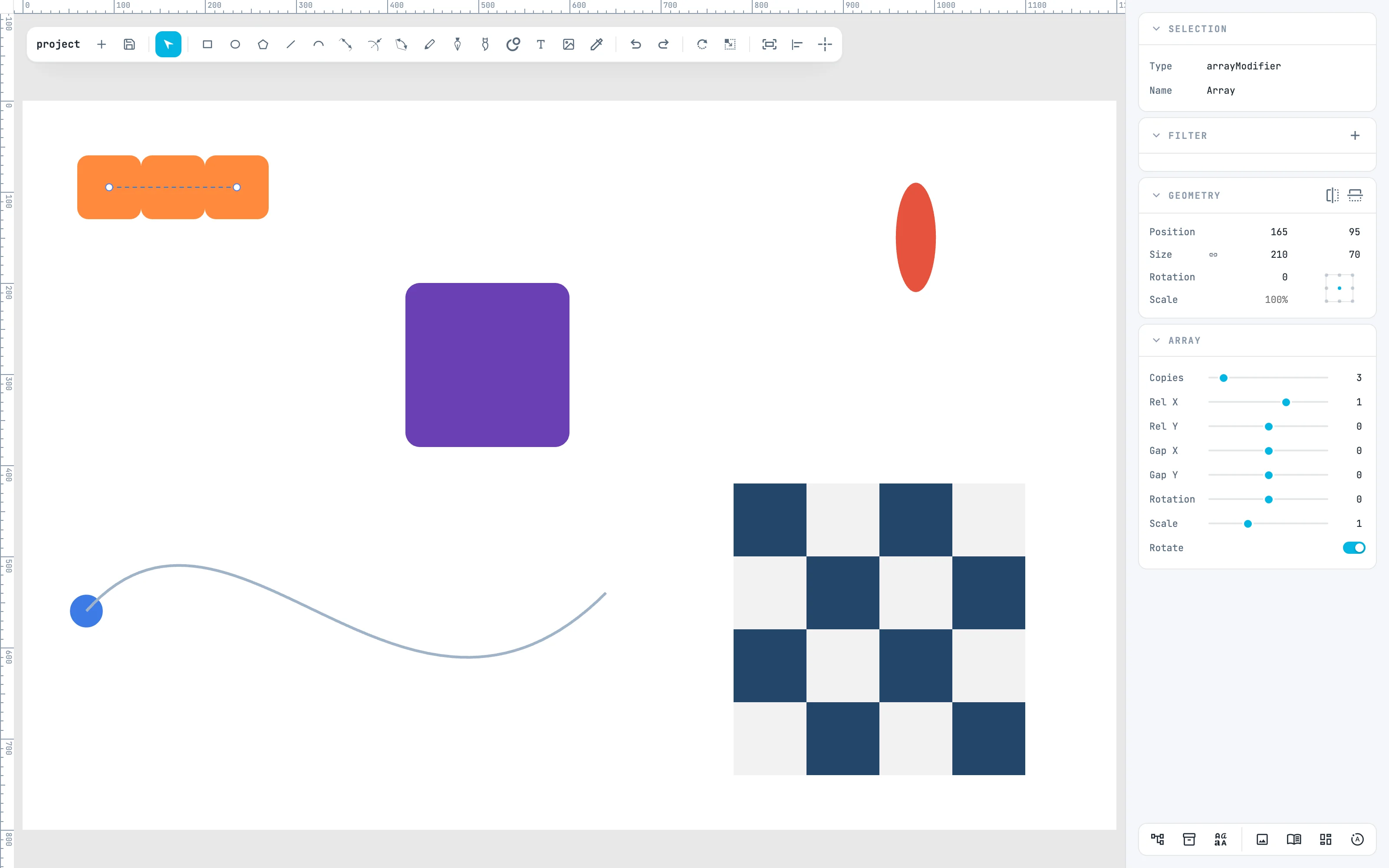Toggle the Rotate switch off
The image size is (1389, 868).
1354,548
